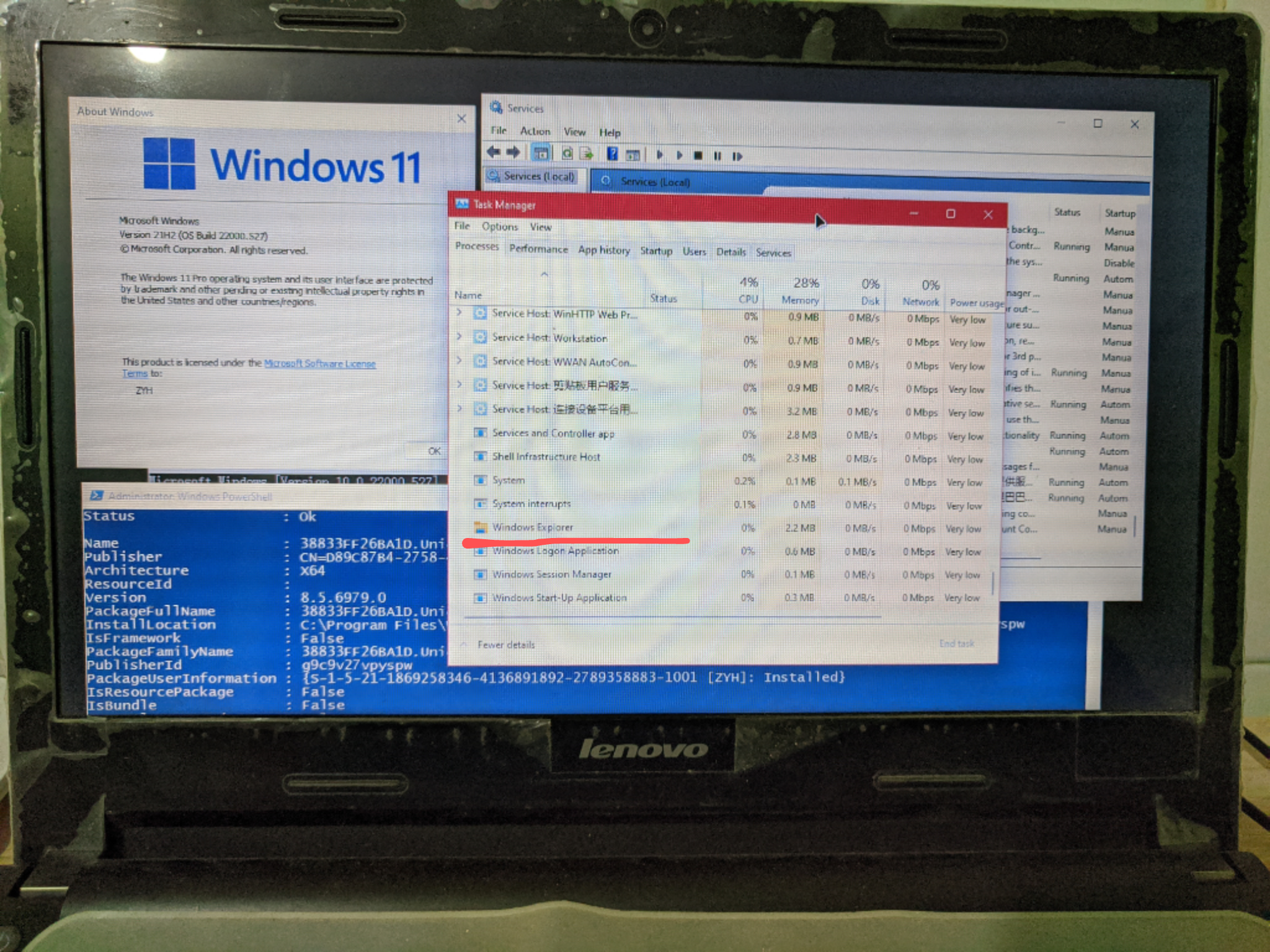Switch to the Services tab in Task Manager
1270x952 pixels.
[x=773, y=252]
